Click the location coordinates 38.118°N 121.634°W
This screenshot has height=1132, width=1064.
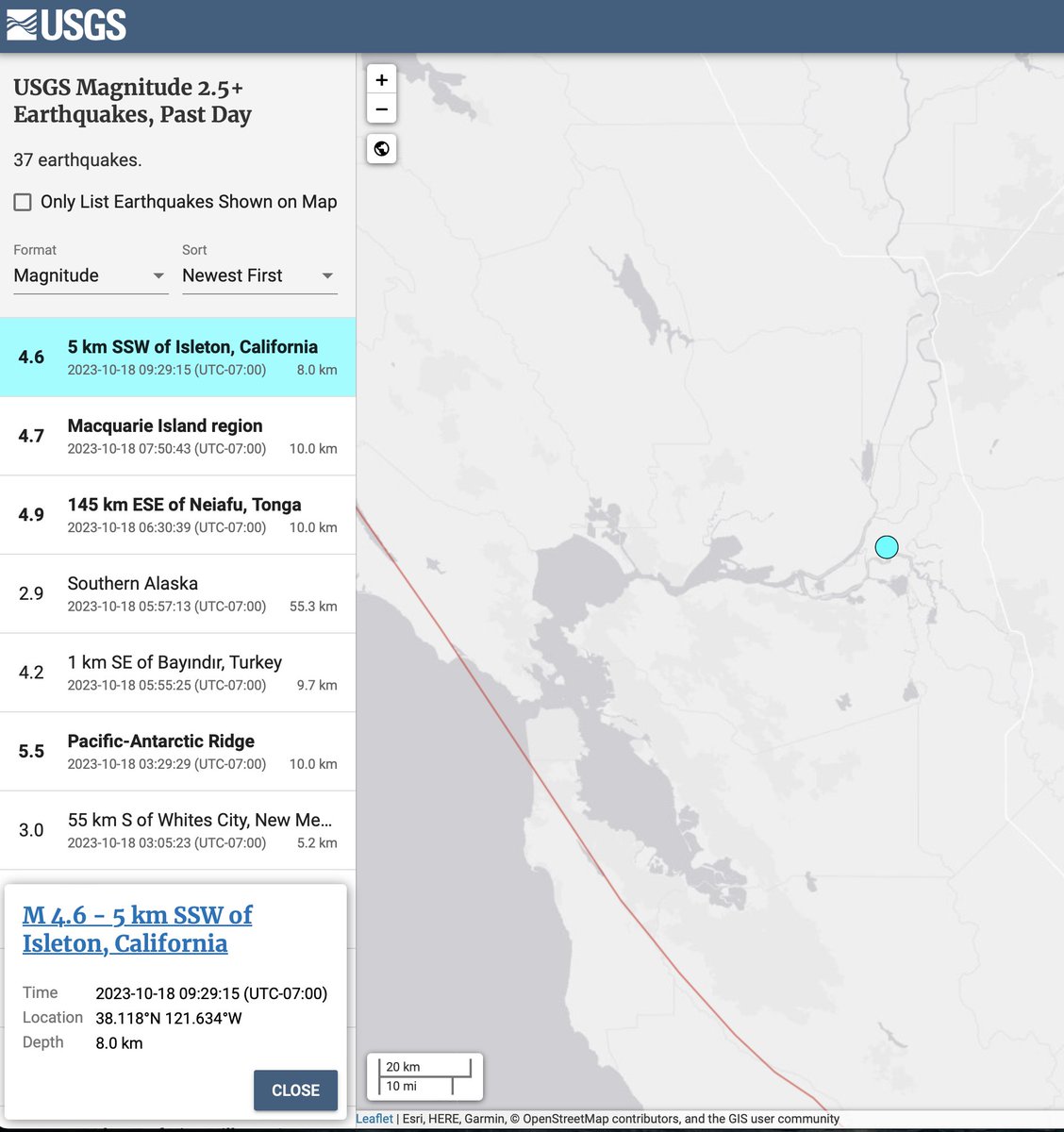[x=169, y=1018]
